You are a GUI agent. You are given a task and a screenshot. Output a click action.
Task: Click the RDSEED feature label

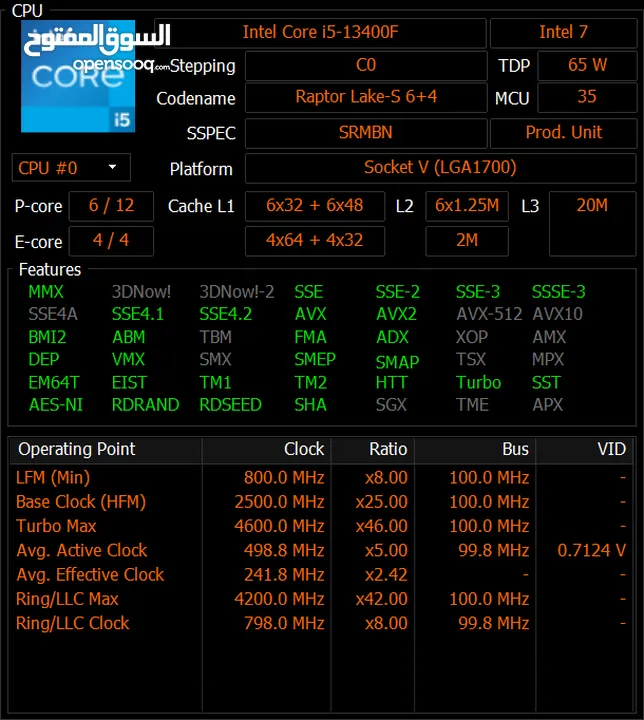point(231,405)
